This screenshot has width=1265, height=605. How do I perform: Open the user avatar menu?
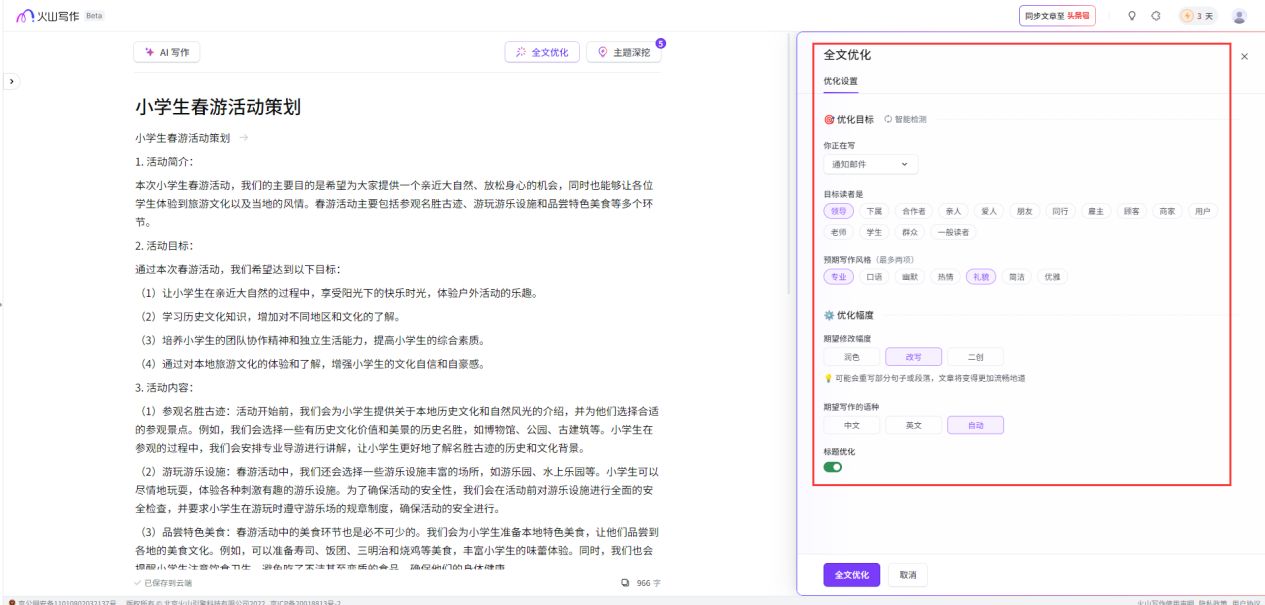tap(1240, 16)
